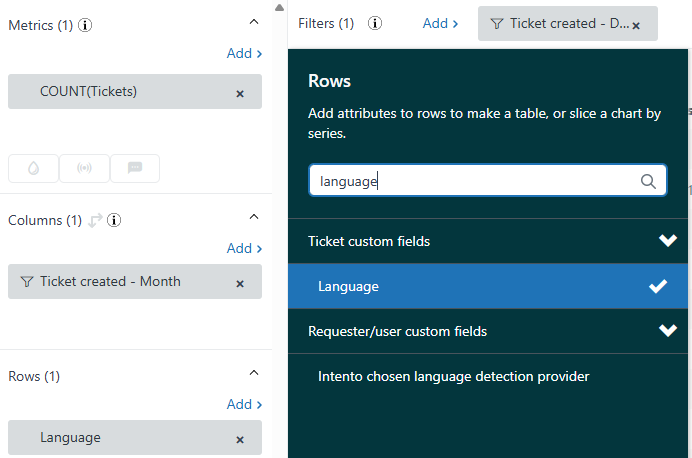The image size is (692, 458).
Task: Remove the COUNT(Tickets) metric
Action: coord(240,93)
